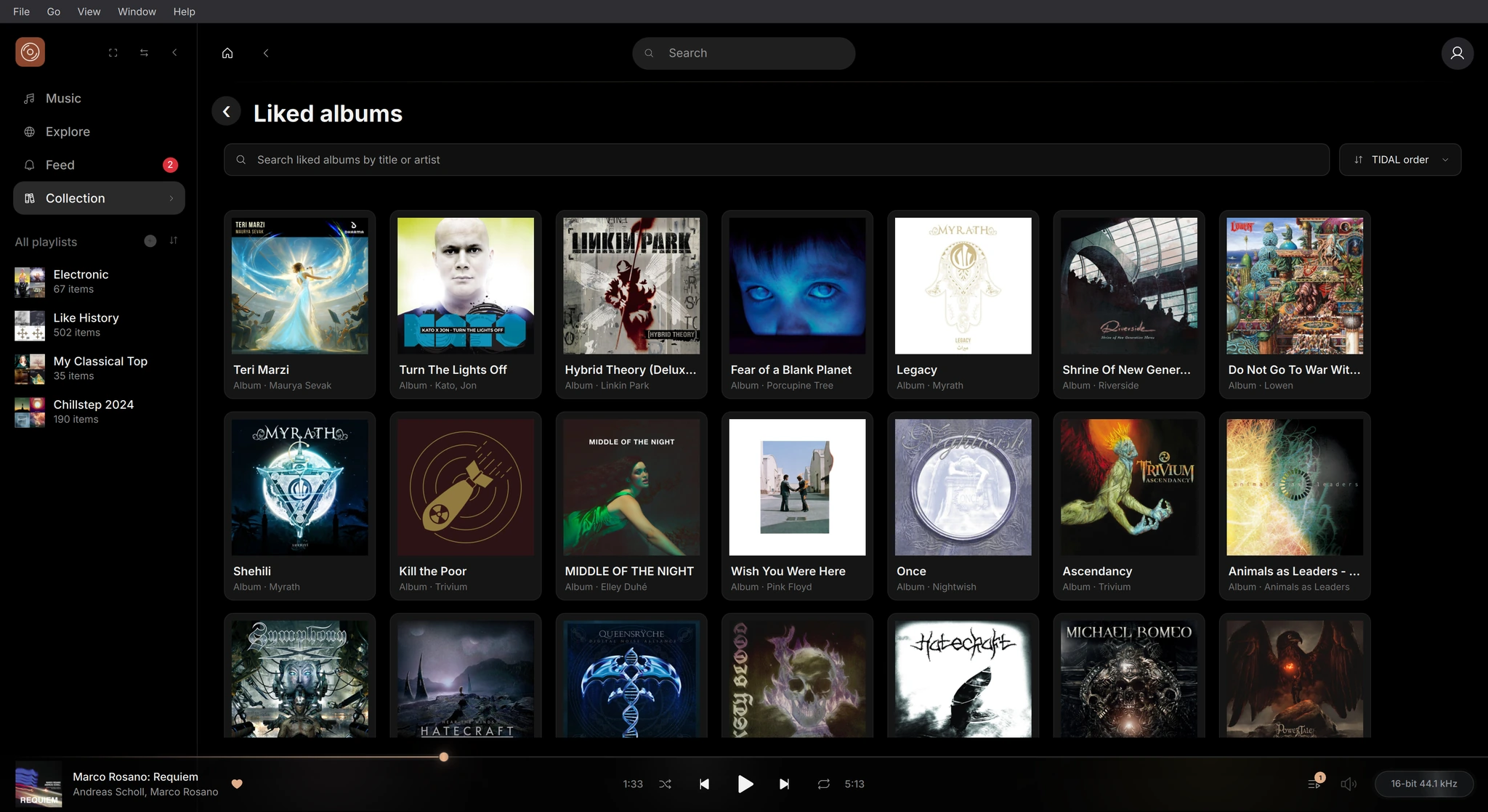Go to the Music section
Viewport: 1488px width, 812px height.
99,98
